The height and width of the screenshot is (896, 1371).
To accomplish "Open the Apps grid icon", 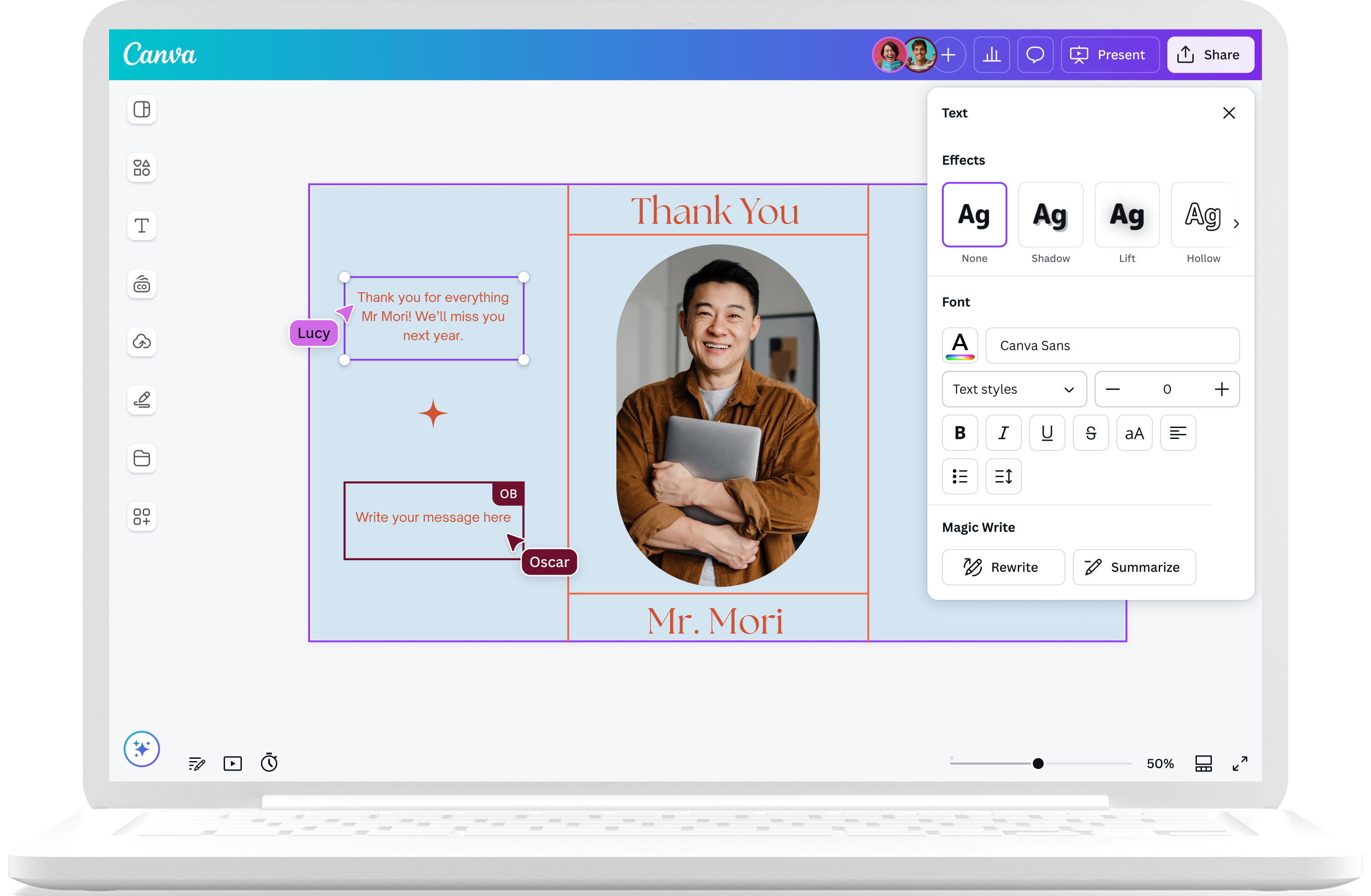I will pos(142,517).
